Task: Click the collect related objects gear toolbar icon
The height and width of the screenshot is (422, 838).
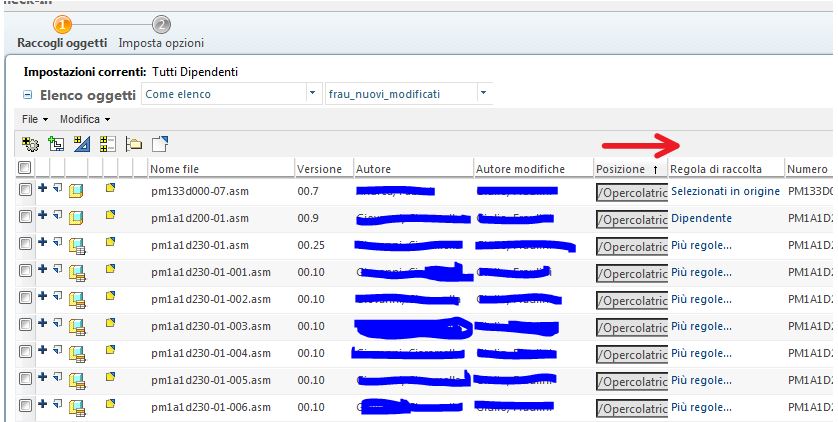Action: [30, 144]
